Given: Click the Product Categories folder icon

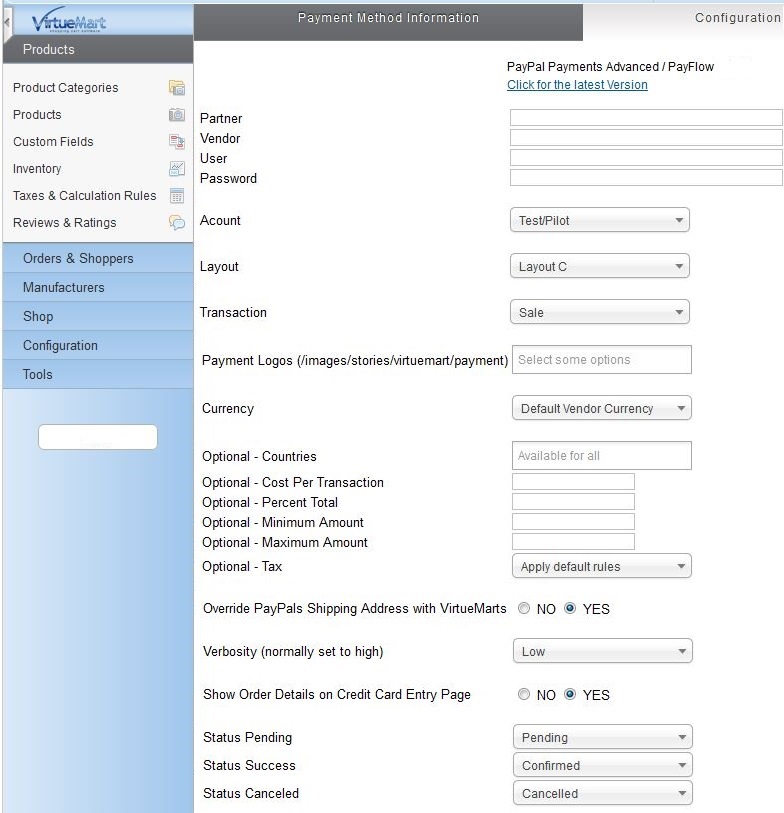Looking at the screenshot, I should point(177,88).
